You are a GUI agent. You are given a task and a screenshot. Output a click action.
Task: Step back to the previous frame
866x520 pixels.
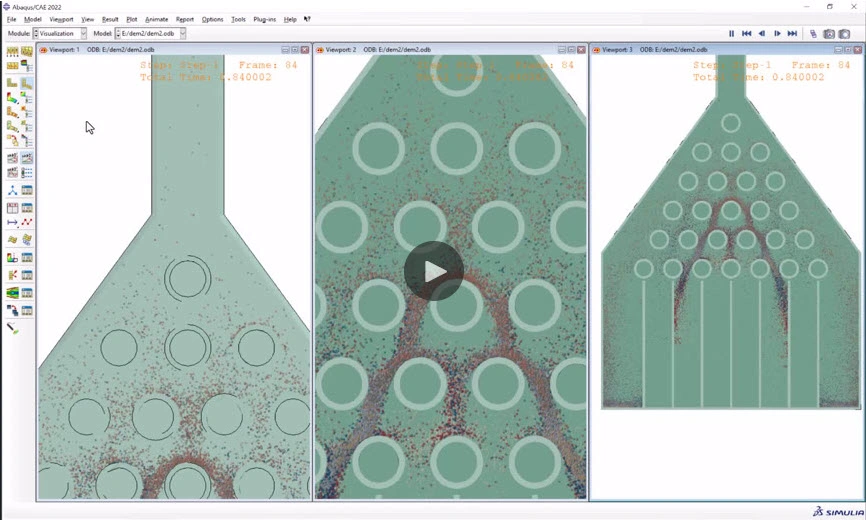coord(762,34)
